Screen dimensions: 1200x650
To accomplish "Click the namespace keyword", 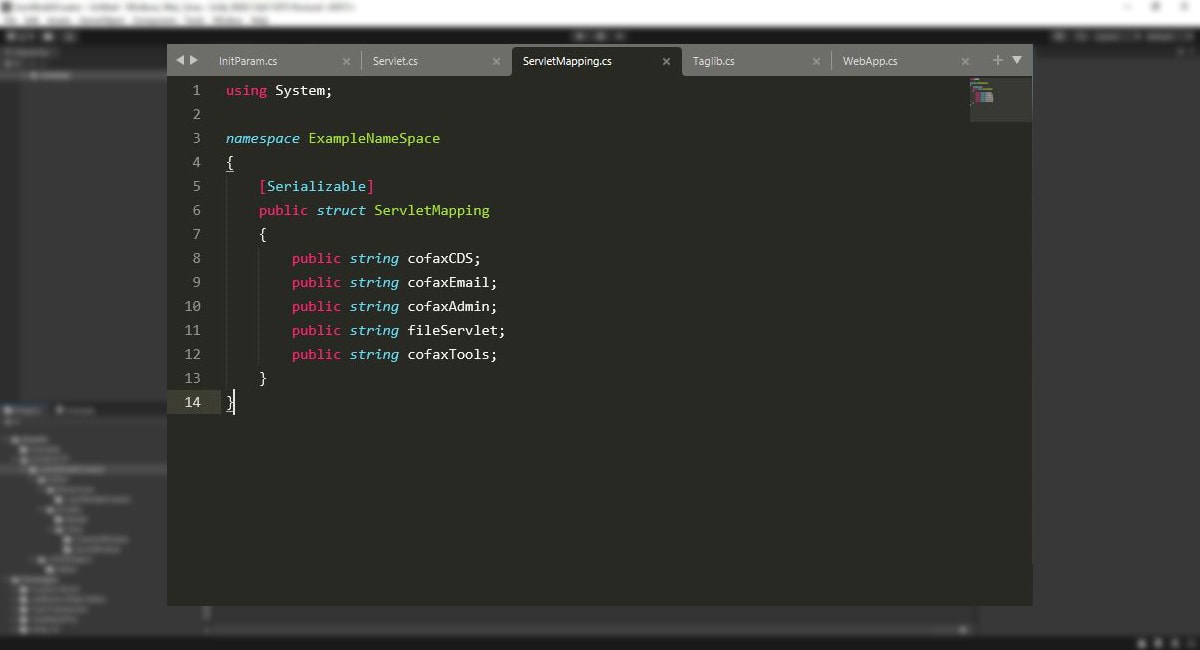I will click(263, 138).
